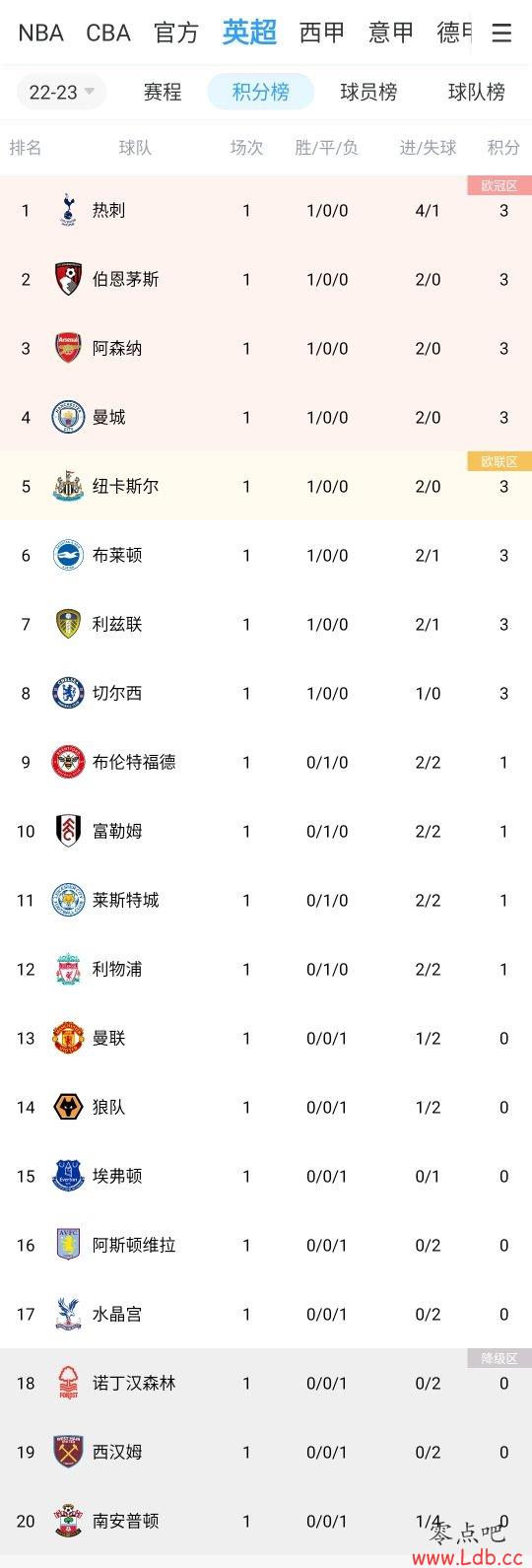Switch to the 西甲 league tab
532x1568 pixels.
pos(322,33)
